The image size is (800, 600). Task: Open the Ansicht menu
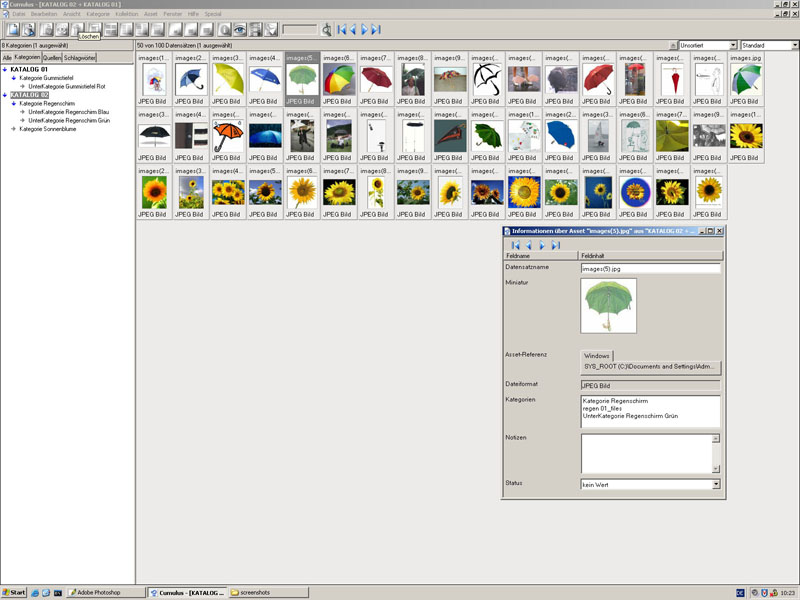point(72,14)
